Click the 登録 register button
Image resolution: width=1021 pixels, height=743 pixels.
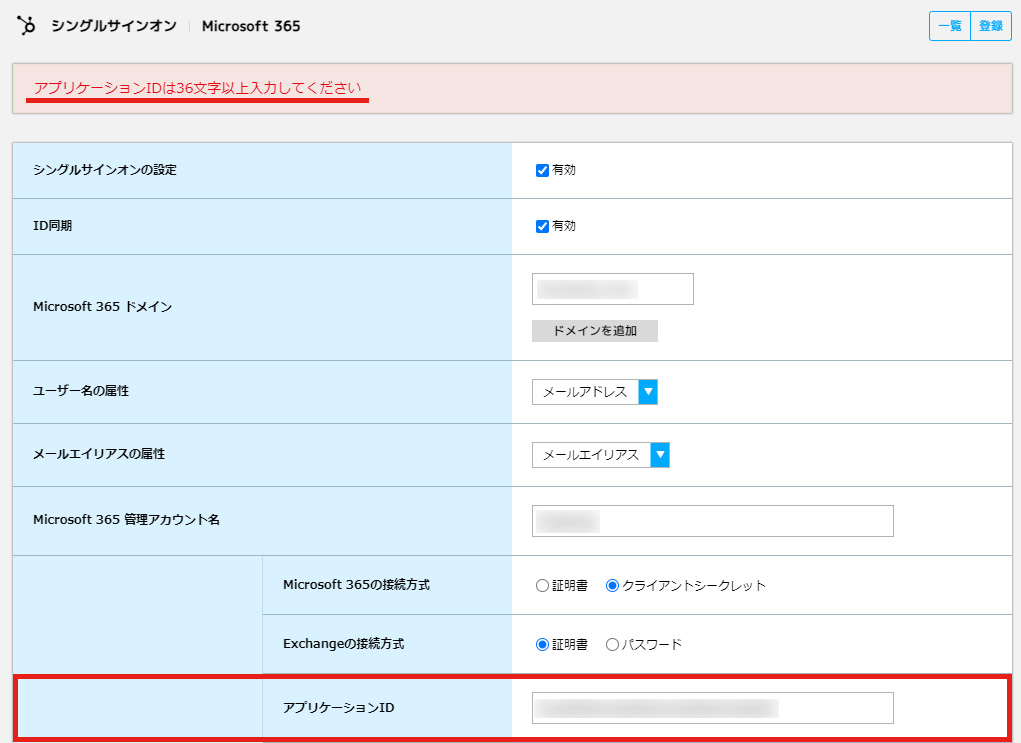click(991, 26)
